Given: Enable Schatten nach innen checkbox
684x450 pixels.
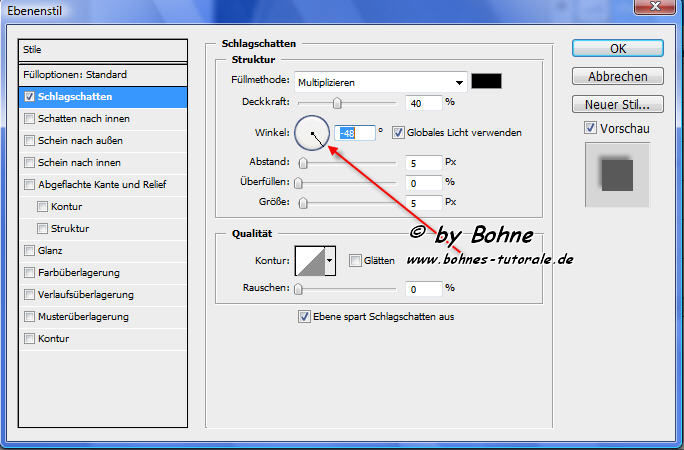Looking at the screenshot, I should point(29,119).
